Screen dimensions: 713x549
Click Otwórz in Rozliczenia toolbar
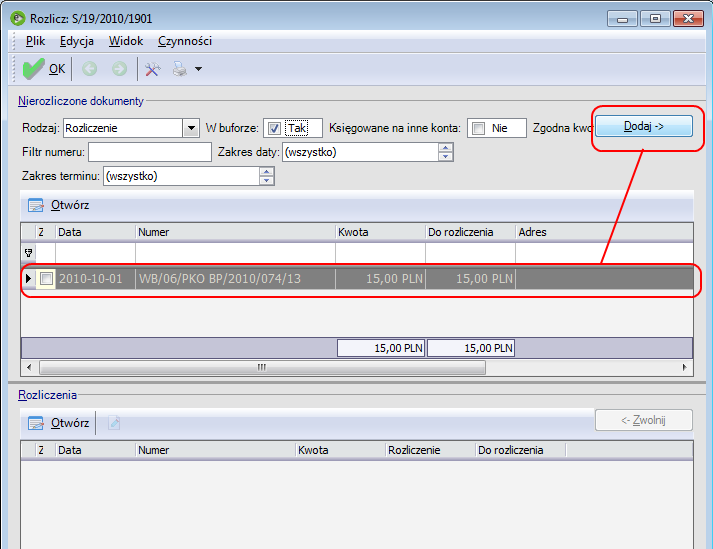tap(58, 423)
